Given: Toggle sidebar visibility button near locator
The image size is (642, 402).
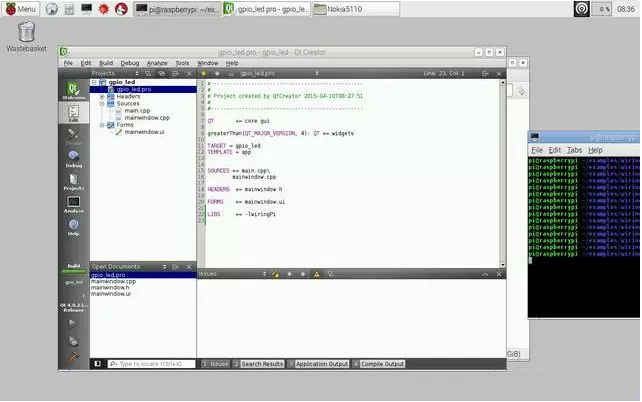Looking at the screenshot, I should pos(97,364).
